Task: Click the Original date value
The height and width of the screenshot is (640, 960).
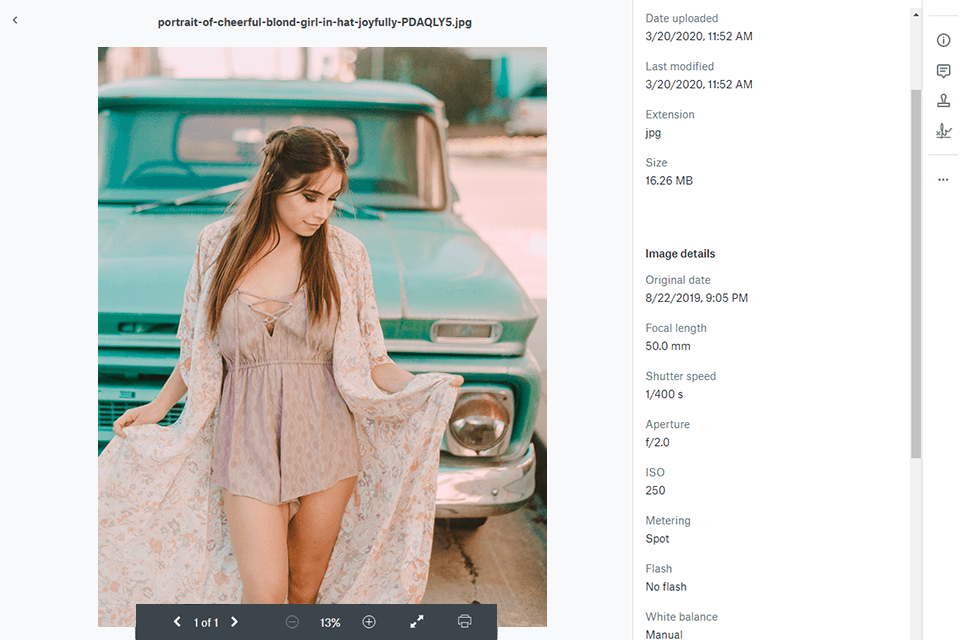Action: 699,298
